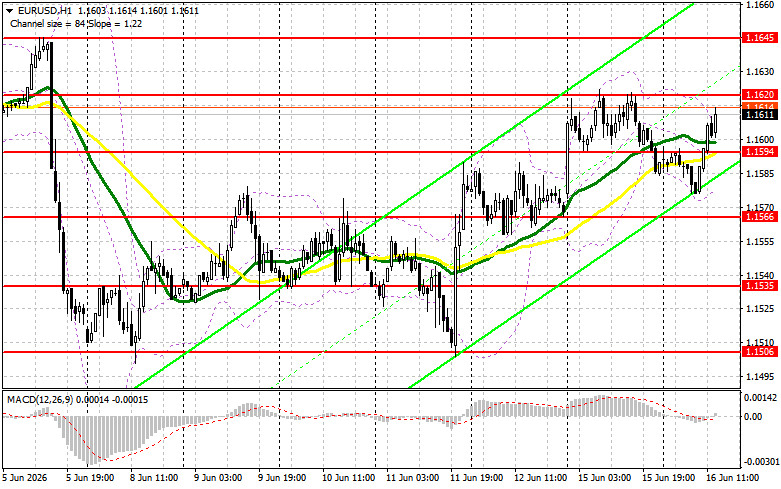Select the 1.1630 price scale value

tap(760, 72)
